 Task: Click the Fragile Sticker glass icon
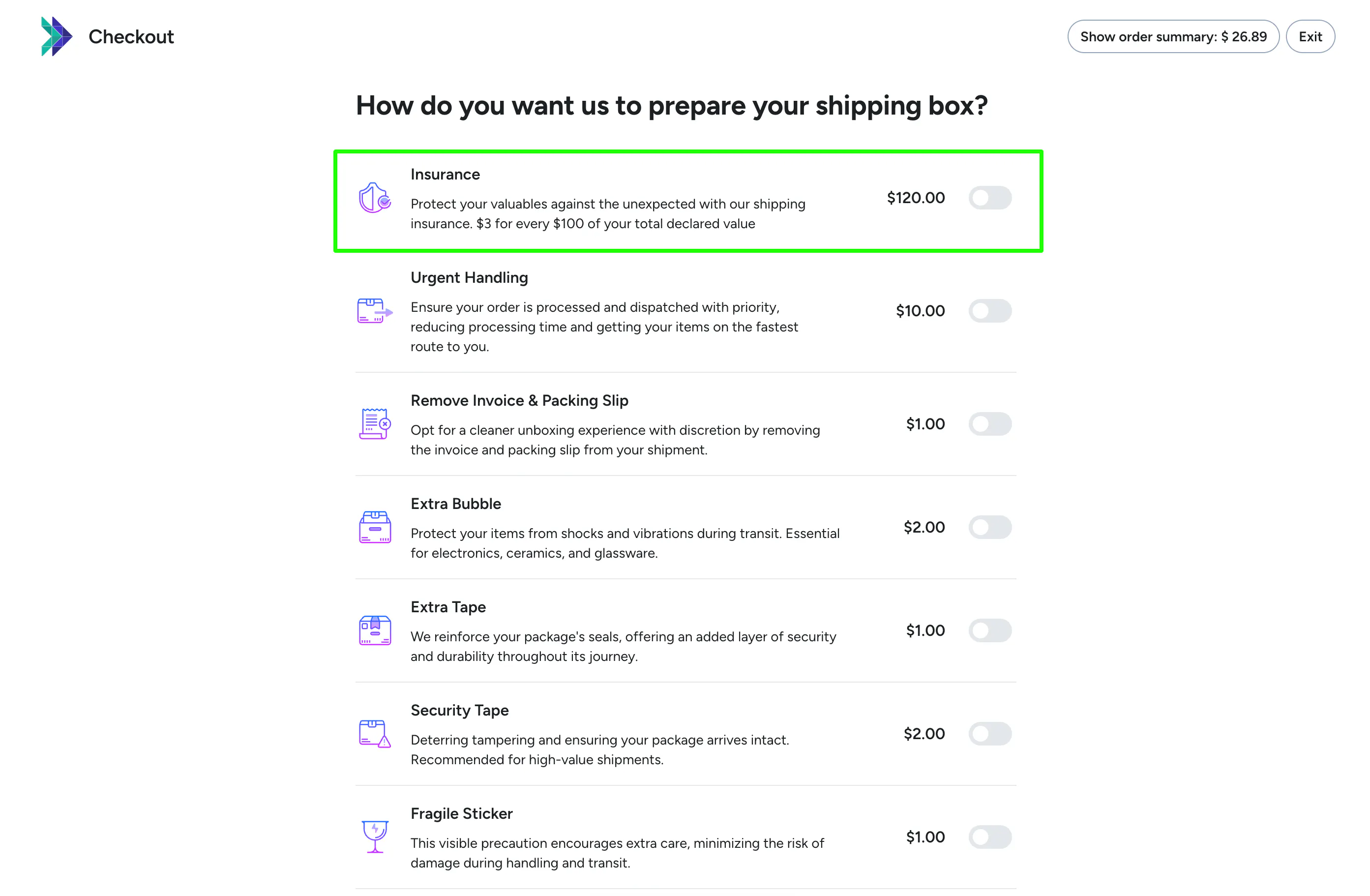(375, 836)
